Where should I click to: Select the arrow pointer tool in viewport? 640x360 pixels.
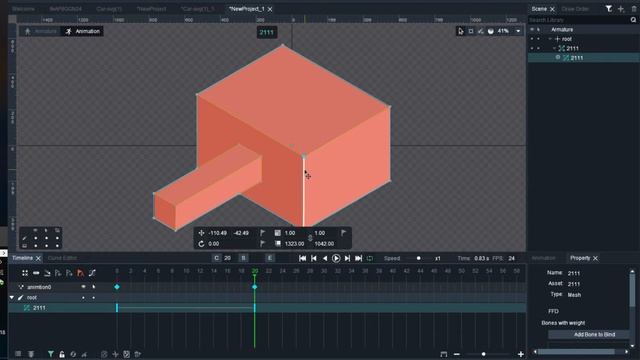pyautogui.click(x=461, y=31)
